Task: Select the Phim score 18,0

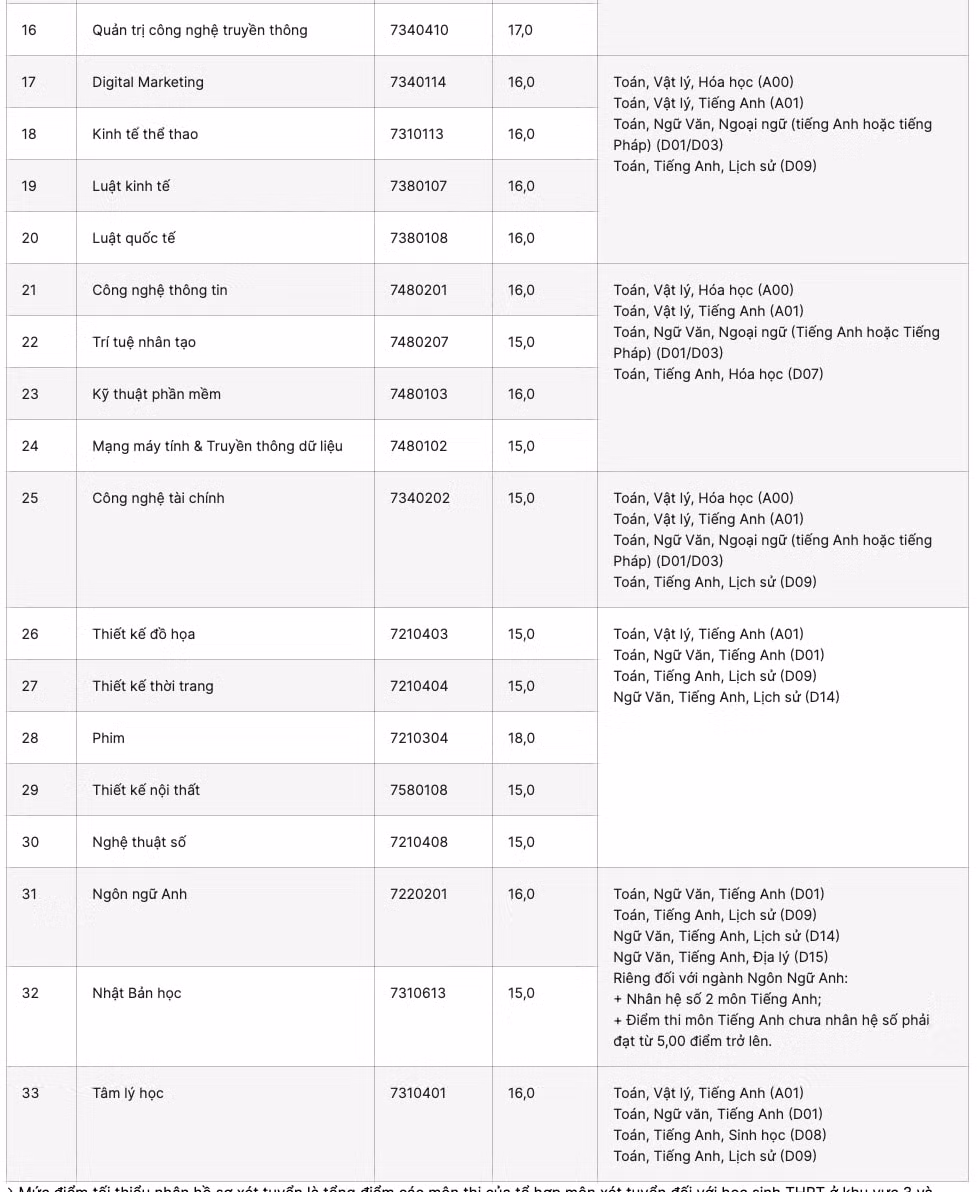Action: click(x=522, y=738)
